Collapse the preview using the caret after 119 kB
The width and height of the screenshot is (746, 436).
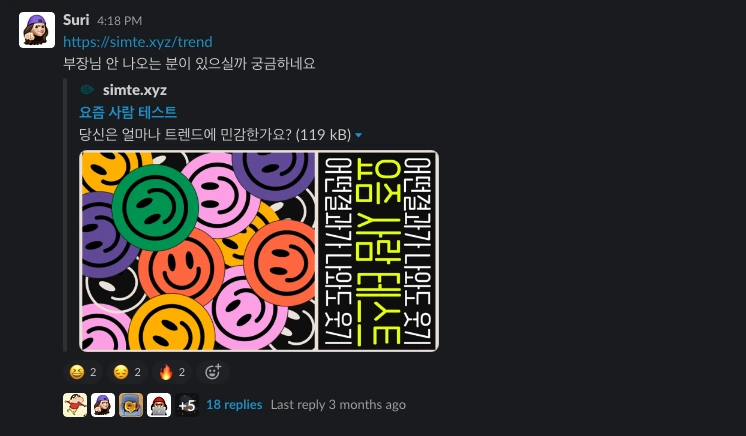358,135
